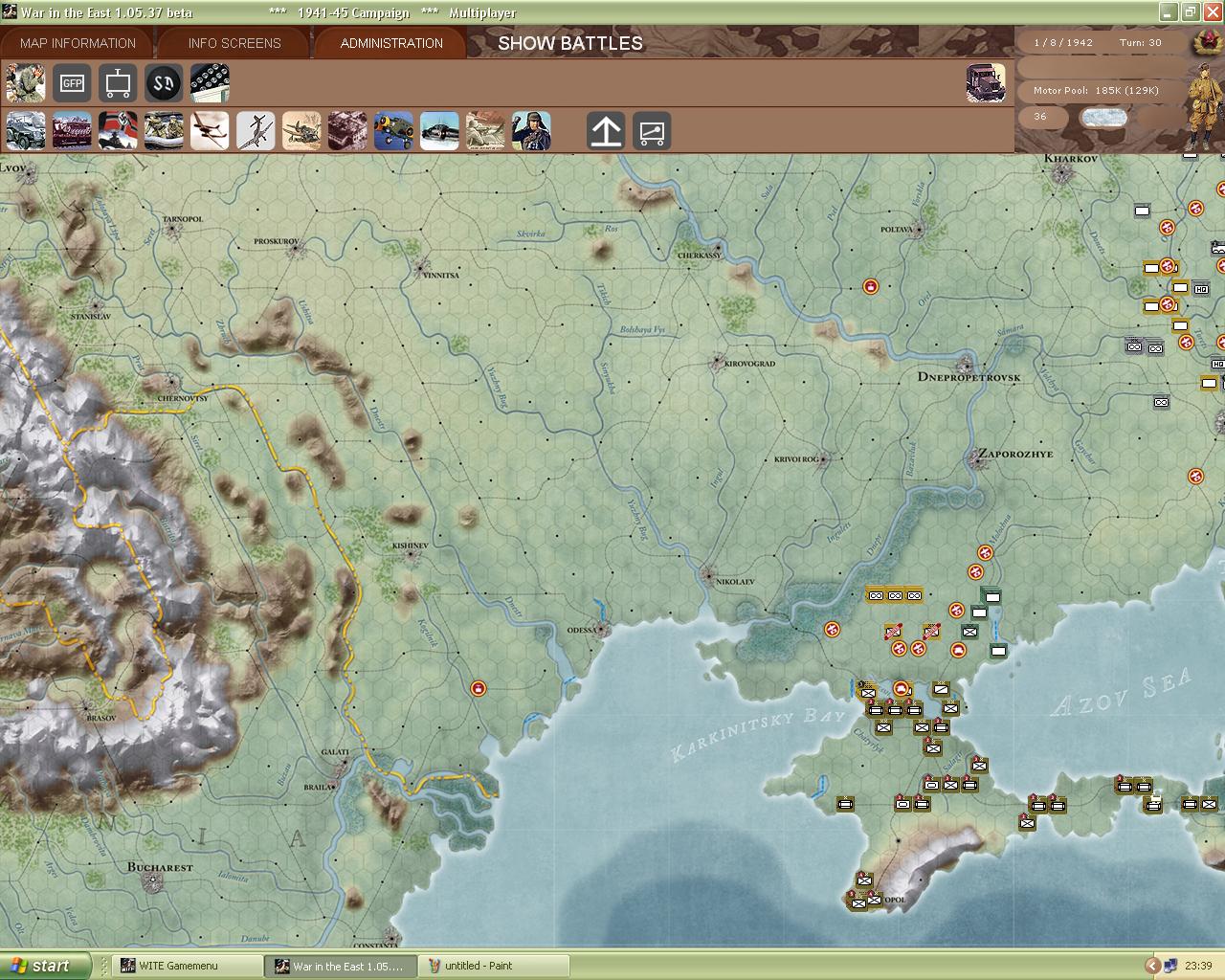Viewport: 1225px width, 980px height.
Task: Click the tank commander portrait icon
Action: pyautogui.click(x=531, y=131)
